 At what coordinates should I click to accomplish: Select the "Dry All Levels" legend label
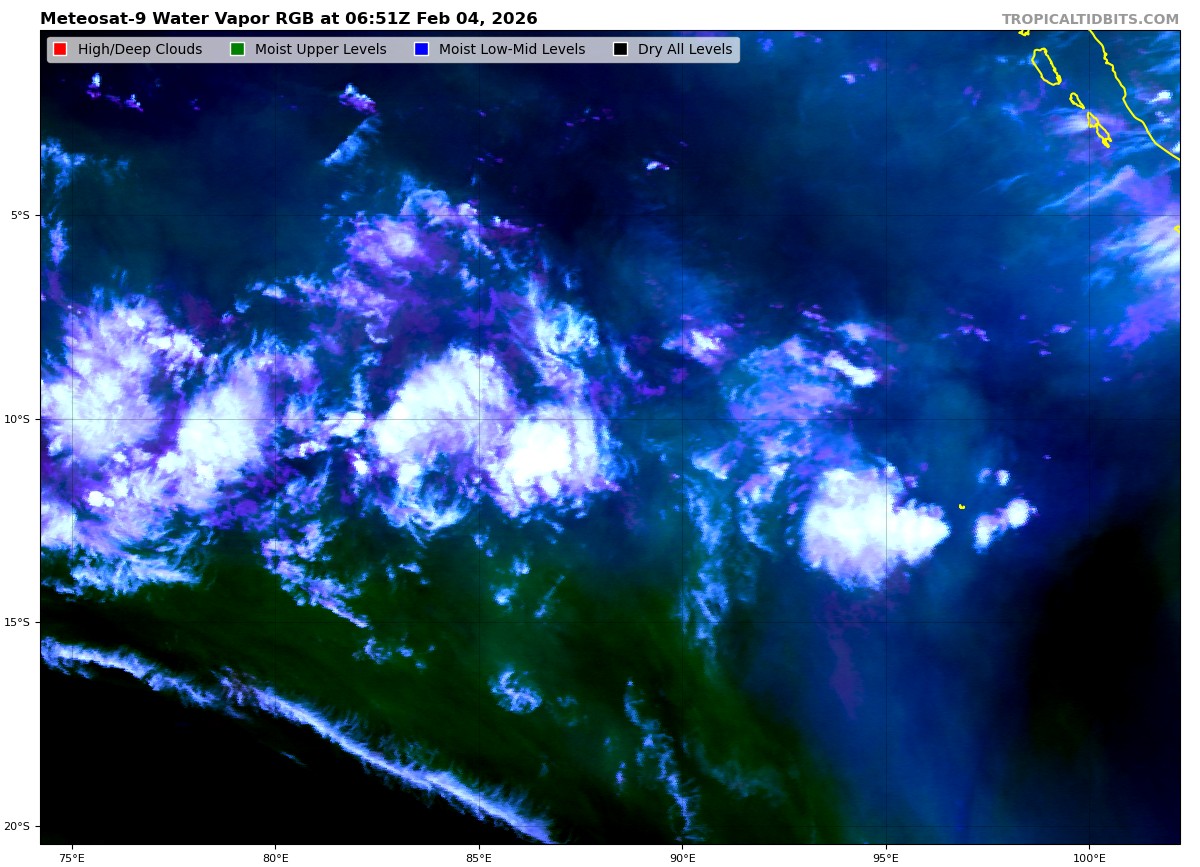(x=684, y=50)
